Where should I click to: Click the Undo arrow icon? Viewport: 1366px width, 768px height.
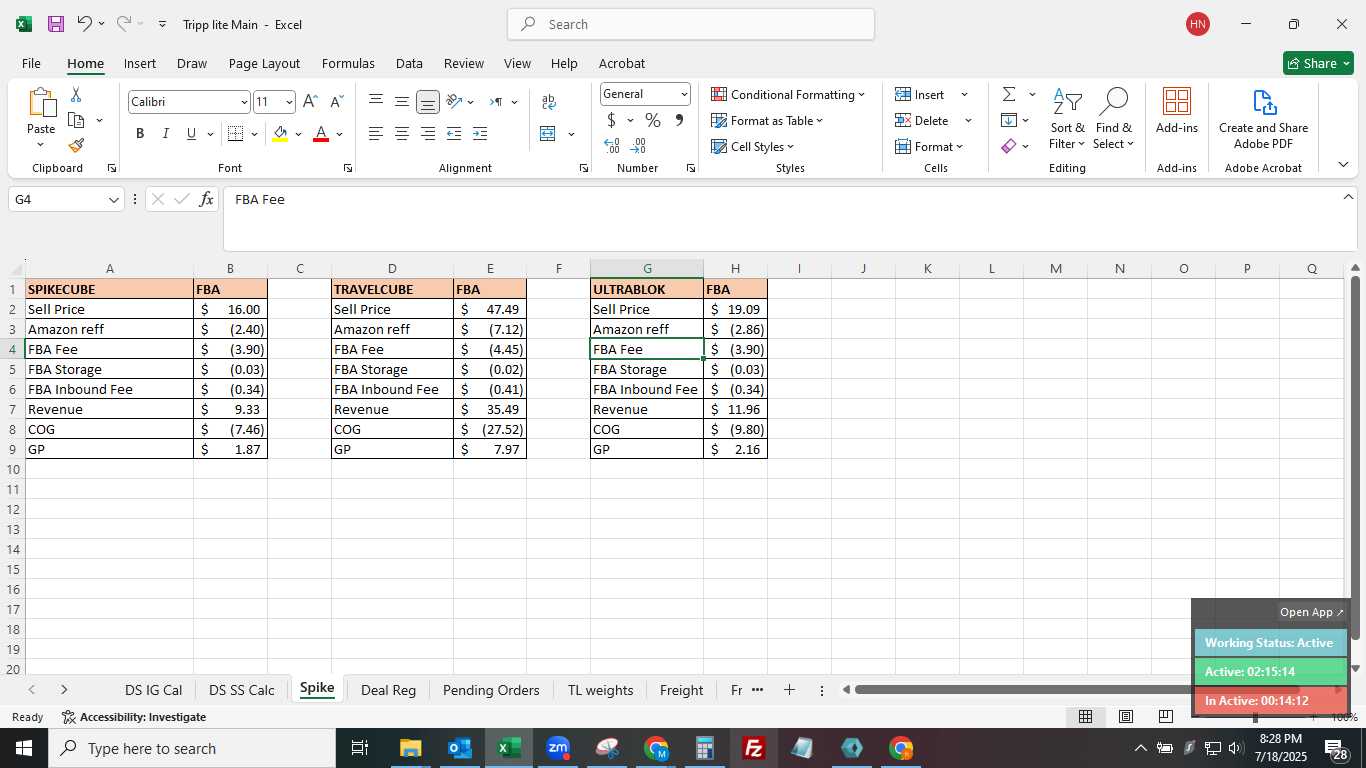click(85, 24)
